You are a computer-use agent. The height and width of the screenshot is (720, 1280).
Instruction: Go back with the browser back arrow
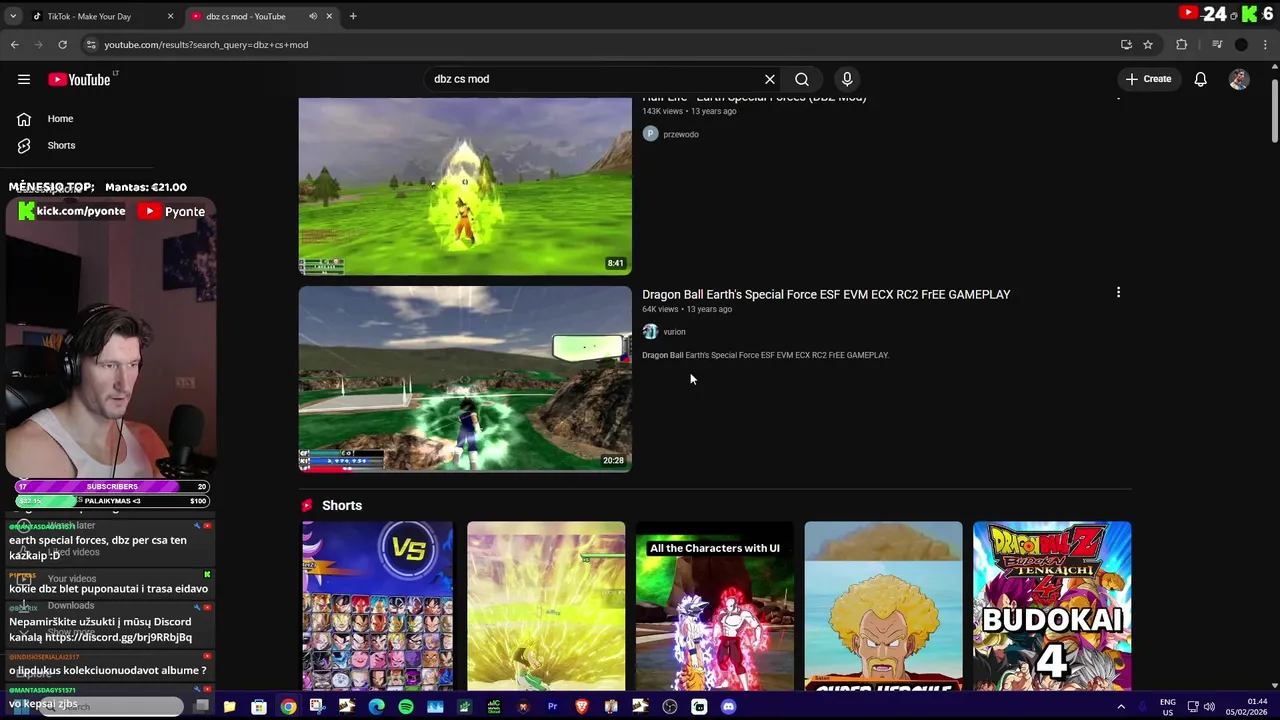(14, 44)
